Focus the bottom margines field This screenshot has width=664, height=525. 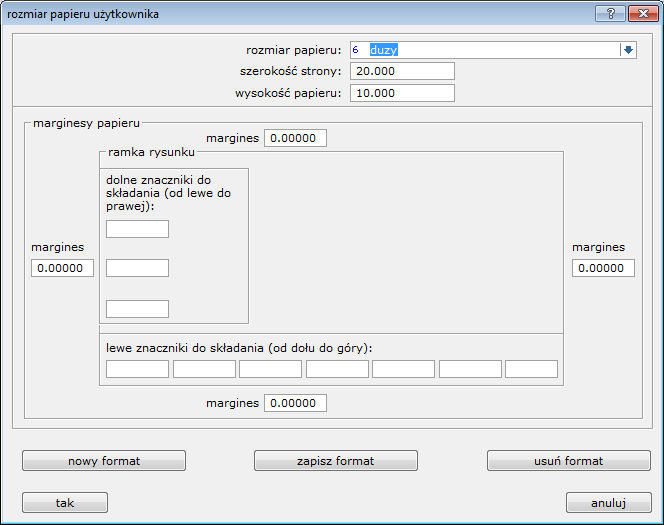(295, 403)
